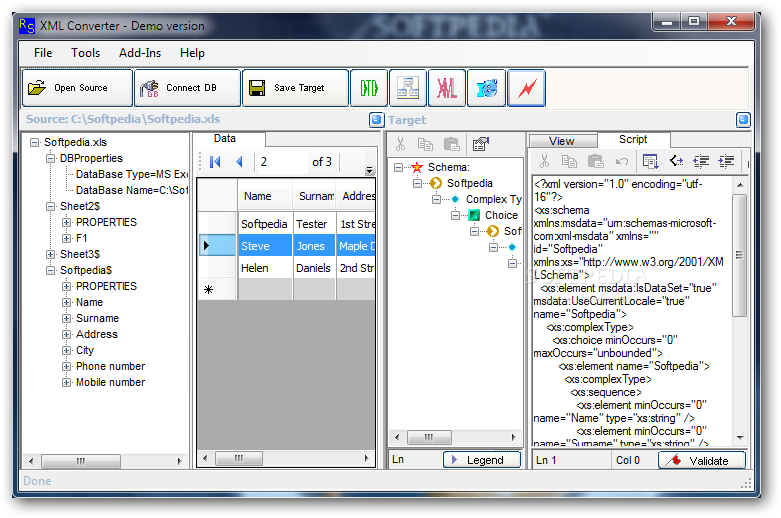This screenshot has height=518, width=781.
Task: Click the Open Source button
Action: pos(77,88)
